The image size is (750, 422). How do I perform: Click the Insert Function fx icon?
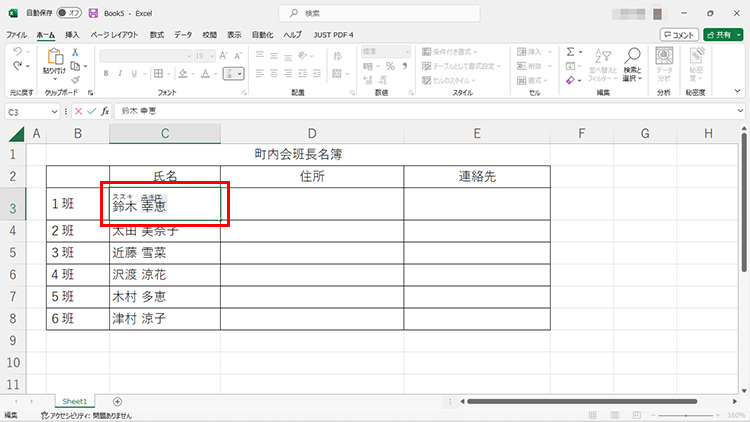pos(105,111)
